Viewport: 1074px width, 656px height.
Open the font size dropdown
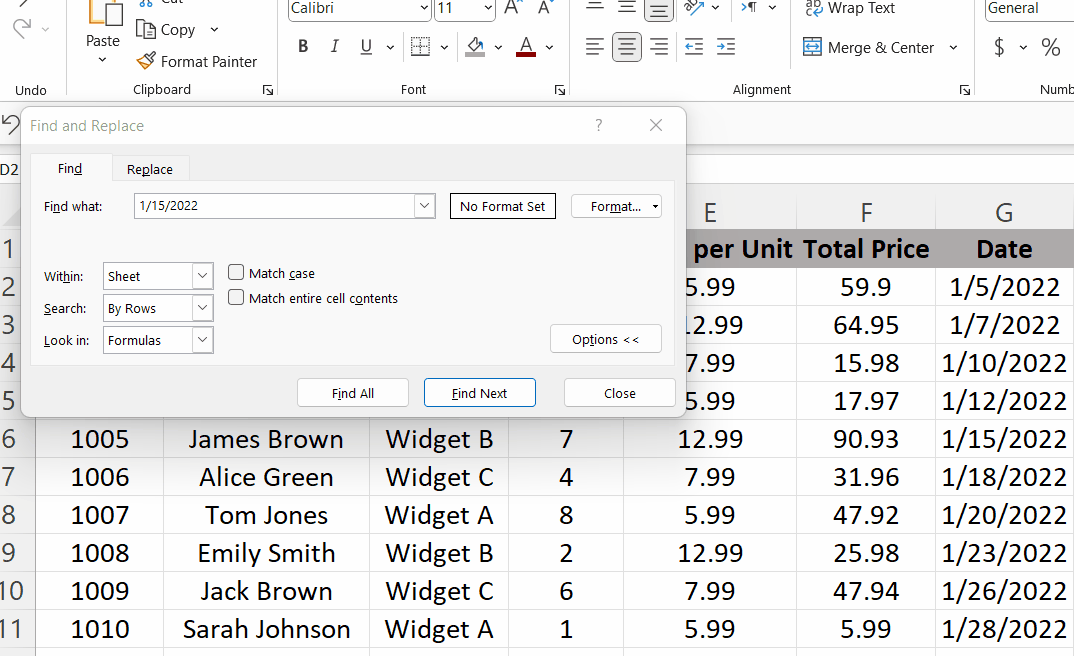[488, 8]
